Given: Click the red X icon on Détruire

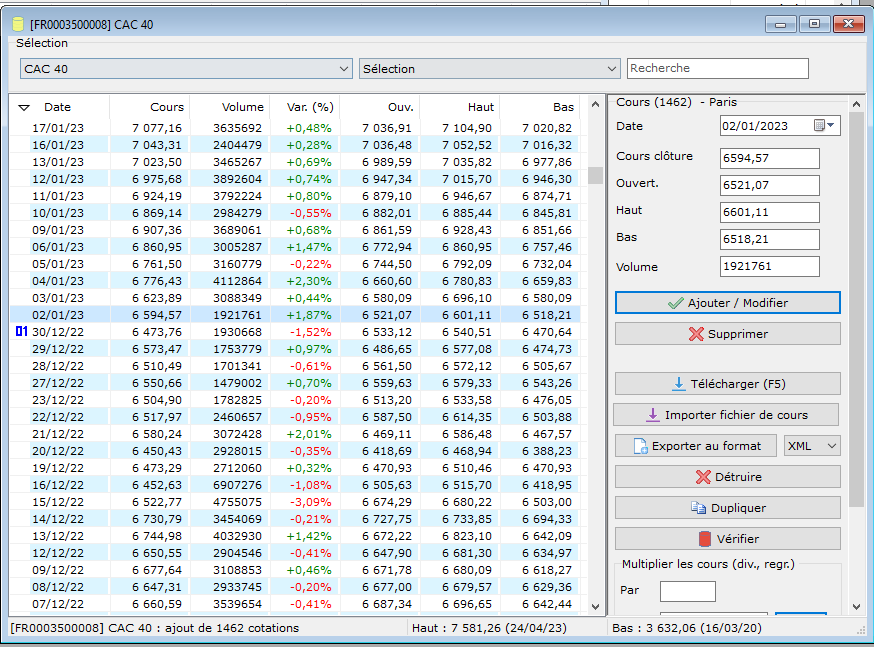Looking at the screenshot, I should (x=703, y=477).
